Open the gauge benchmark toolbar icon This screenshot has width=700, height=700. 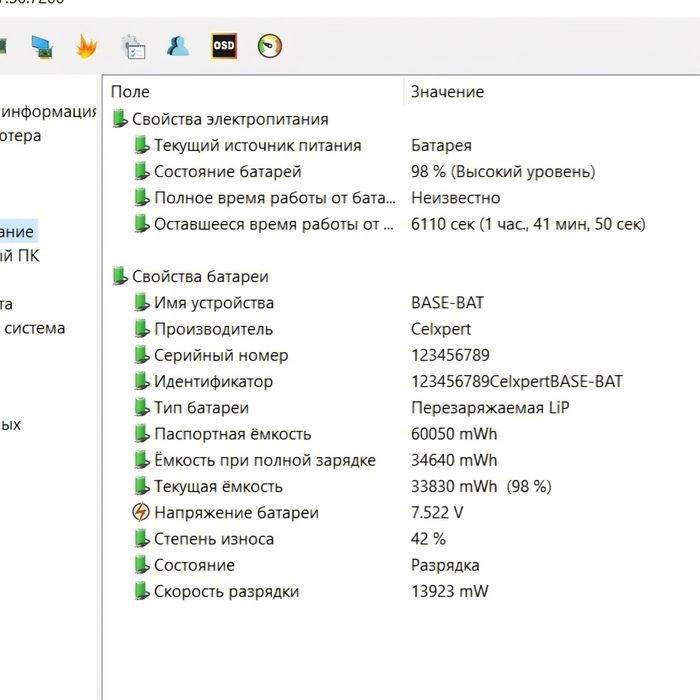270,46
